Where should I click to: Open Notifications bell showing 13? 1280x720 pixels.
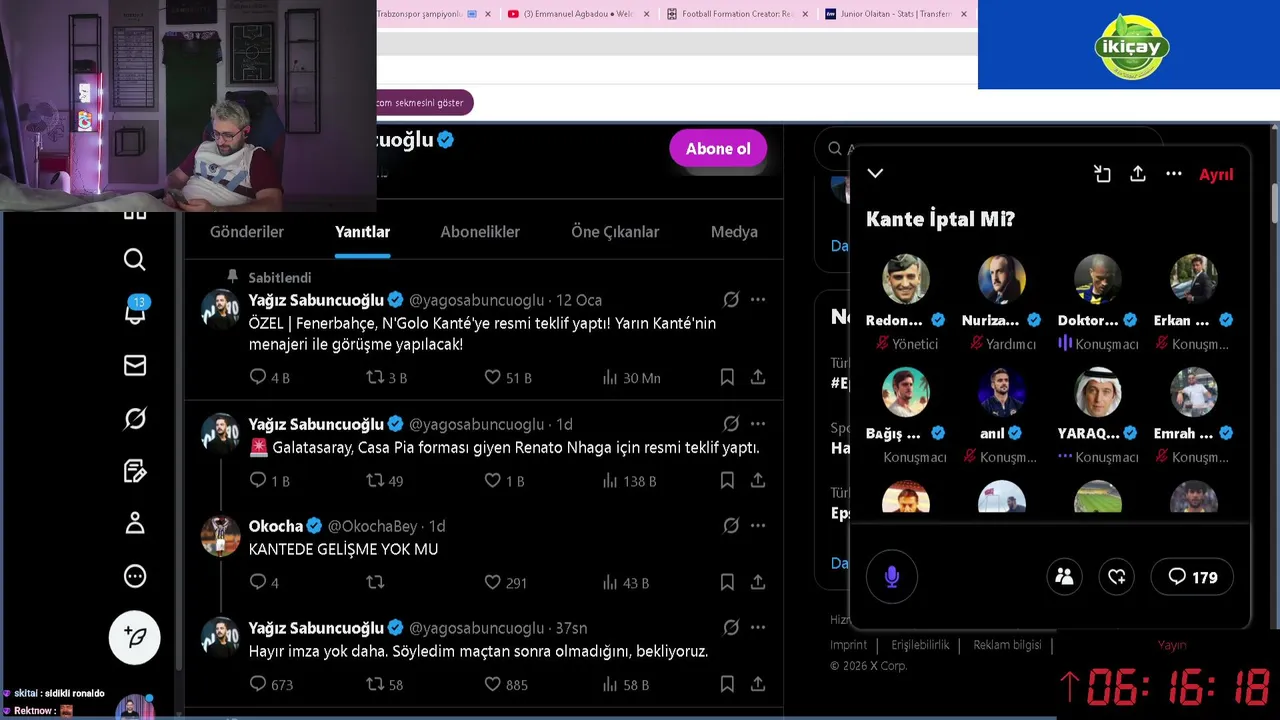pos(135,311)
